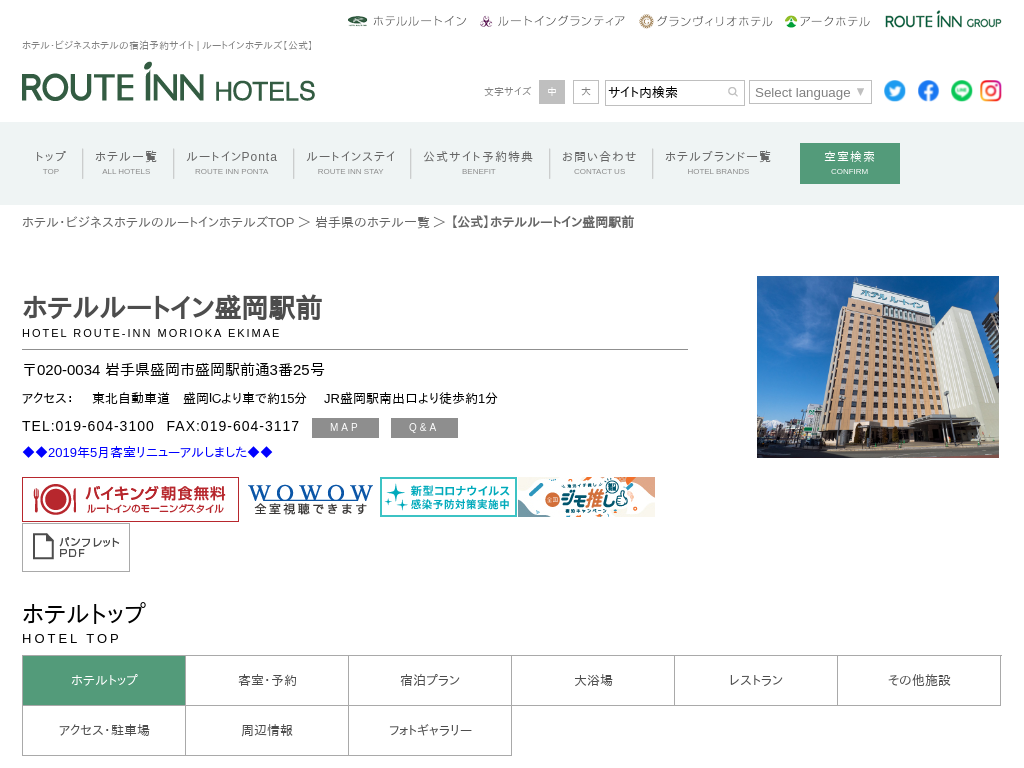1024x768 pixels.
Task: Open 公式サイト予約特典 BENEFIT menu item
Action: [x=479, y=163]
